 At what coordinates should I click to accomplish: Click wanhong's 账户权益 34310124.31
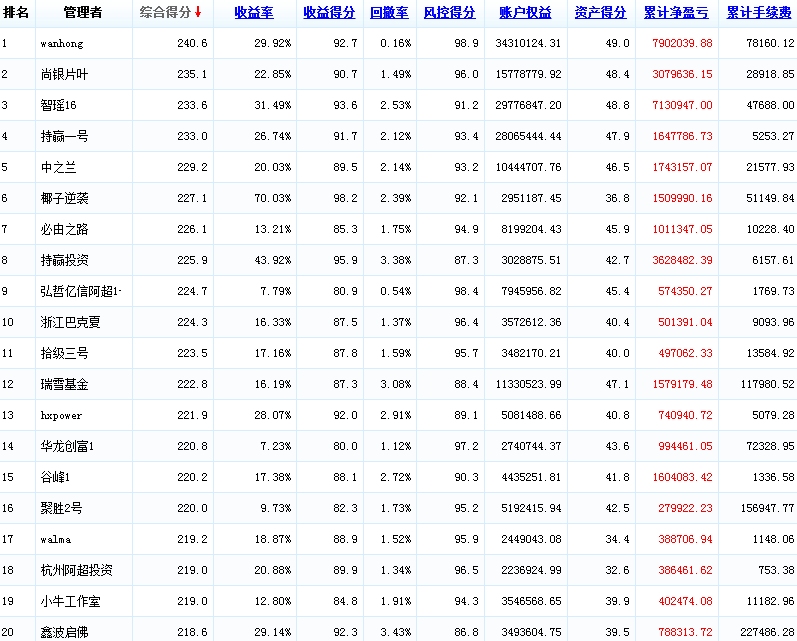pos(528,44)
